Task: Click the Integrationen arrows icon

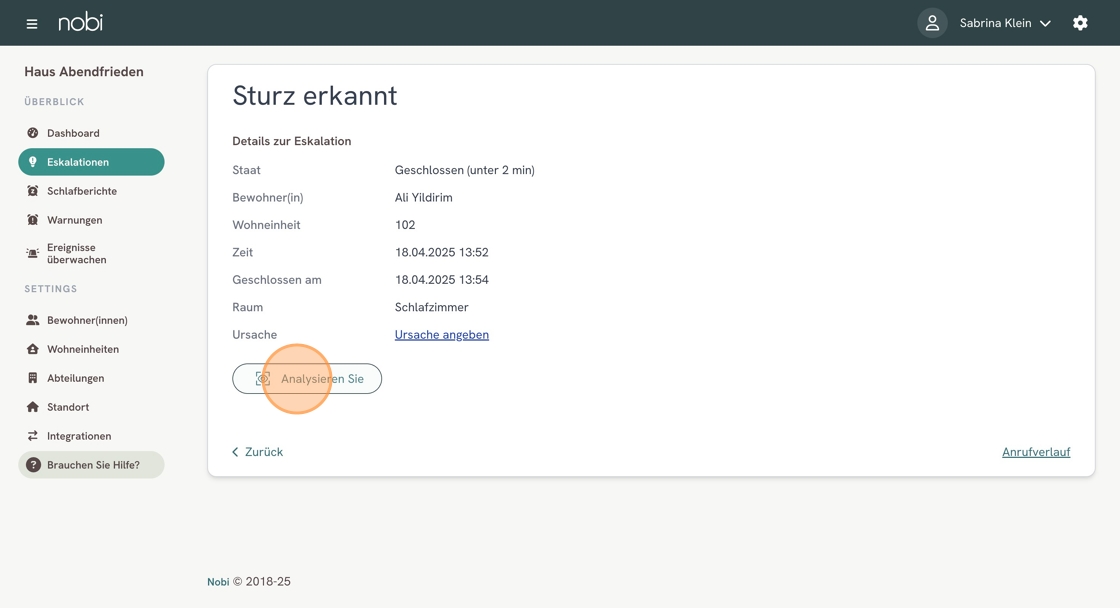Action: pos(33,436)
